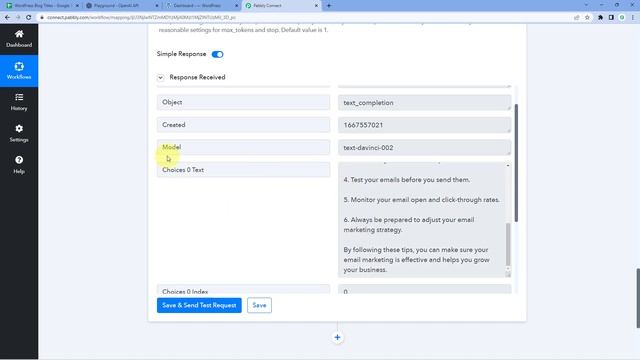The image size is (640, 360).
Task: Click the text_completion value field
Action: pyautogui.click(x=424, y=102)
